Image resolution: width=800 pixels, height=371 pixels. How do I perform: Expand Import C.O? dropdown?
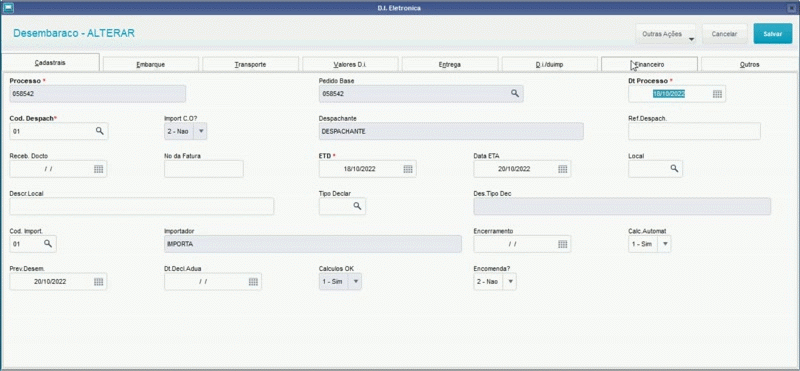pos(201,131)
